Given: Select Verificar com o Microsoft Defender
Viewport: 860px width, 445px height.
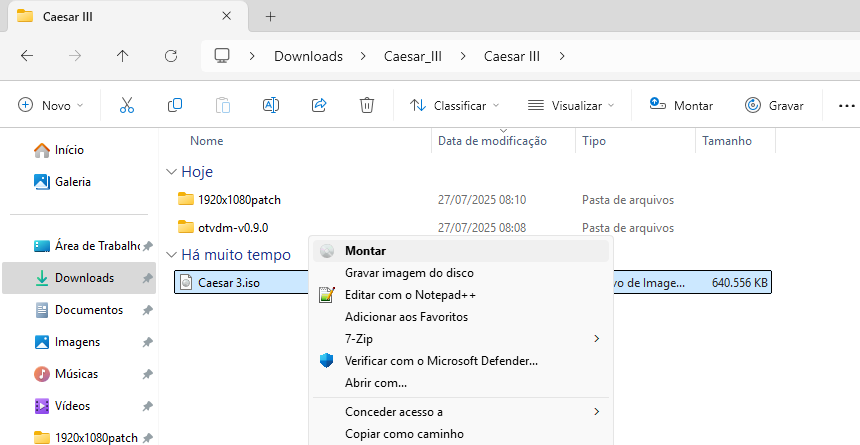Looking at the screenshot, I should pos(461,360).
